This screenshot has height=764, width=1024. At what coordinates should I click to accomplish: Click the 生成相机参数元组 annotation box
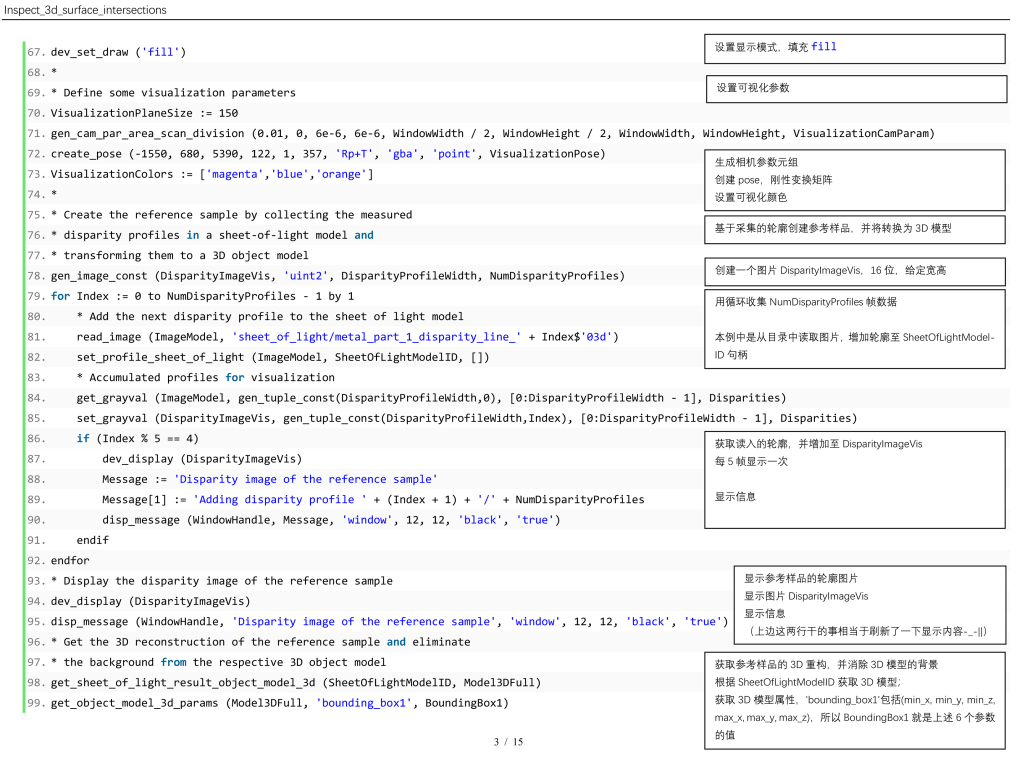854,180
